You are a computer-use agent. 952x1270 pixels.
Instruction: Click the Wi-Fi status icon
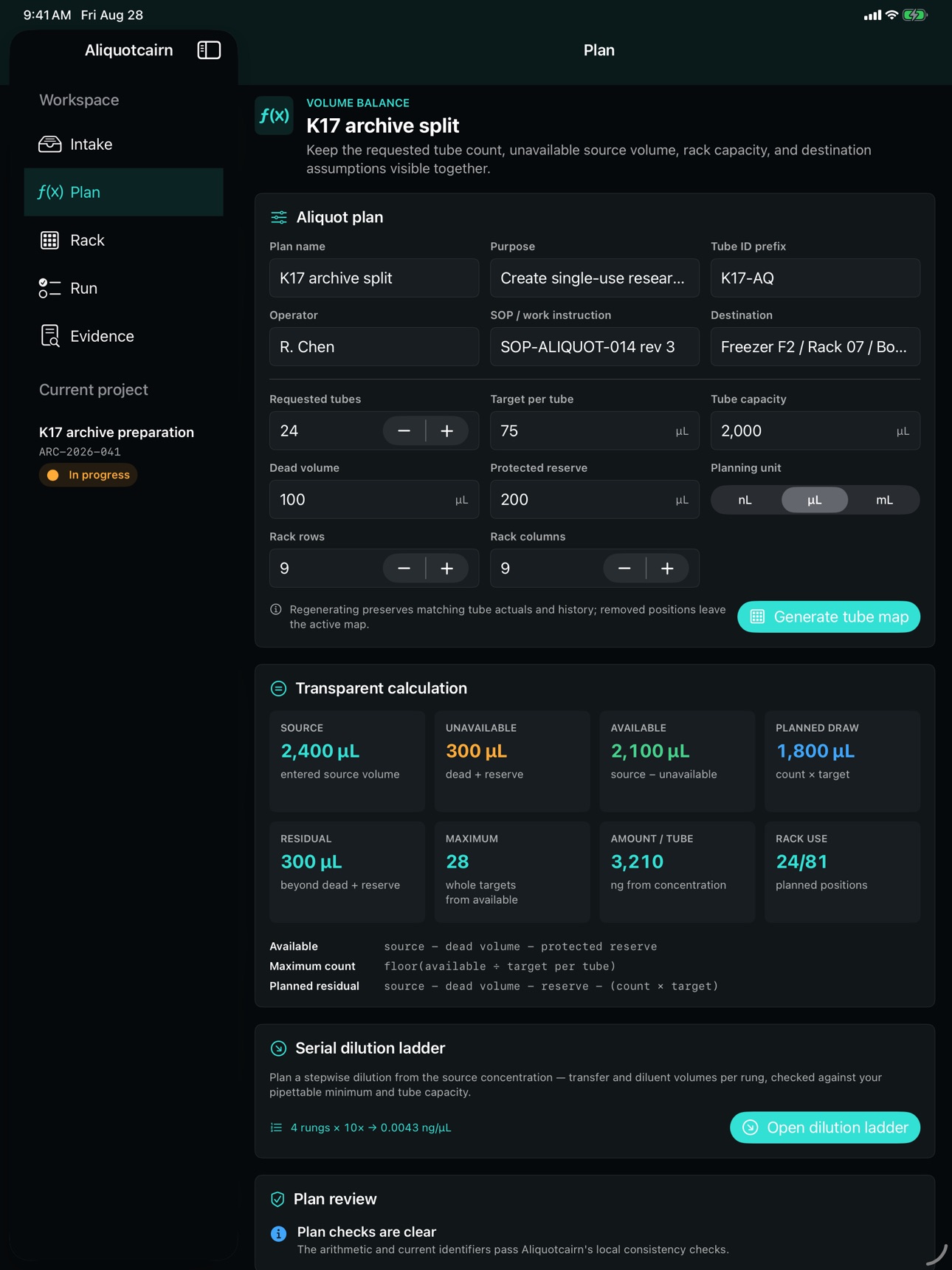pyautogui.click(x=891, y=15)
